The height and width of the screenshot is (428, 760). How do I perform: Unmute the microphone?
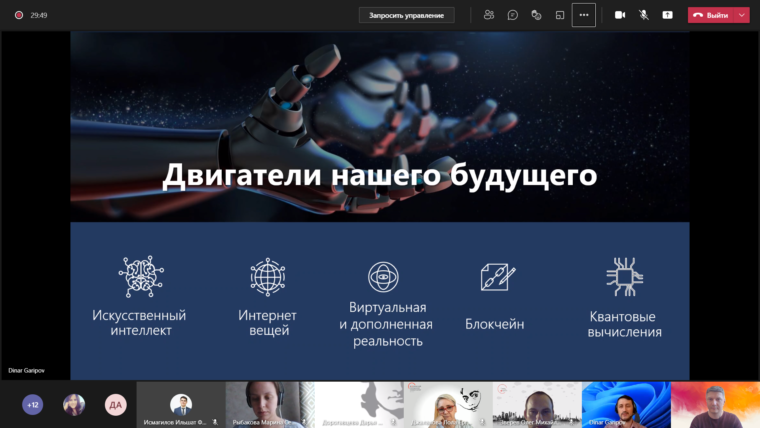[643, 15]
